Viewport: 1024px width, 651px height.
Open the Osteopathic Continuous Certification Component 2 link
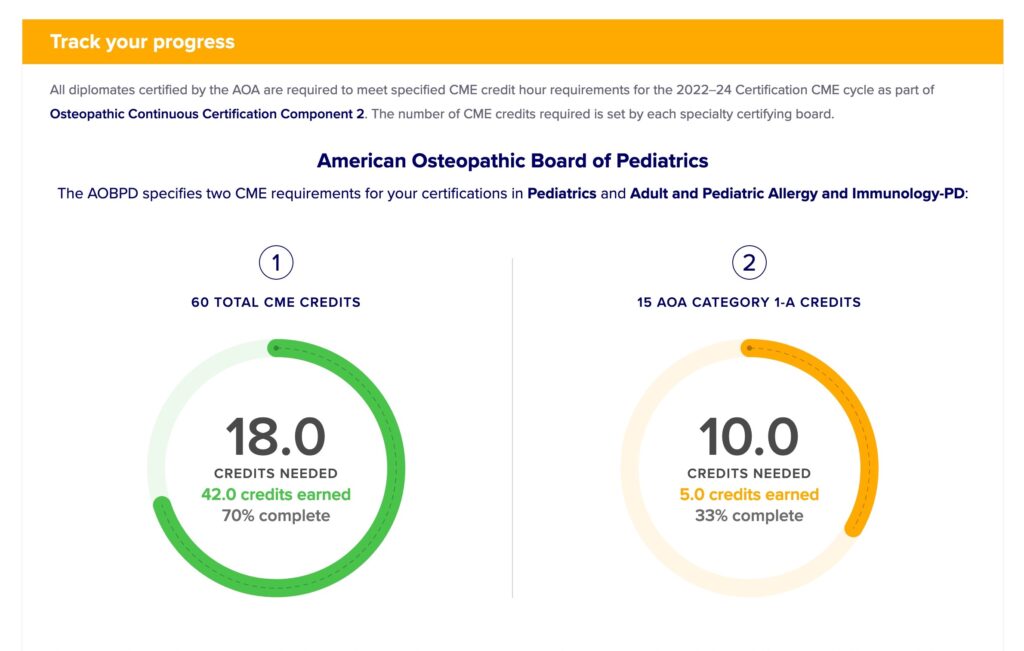coord(207,114)
